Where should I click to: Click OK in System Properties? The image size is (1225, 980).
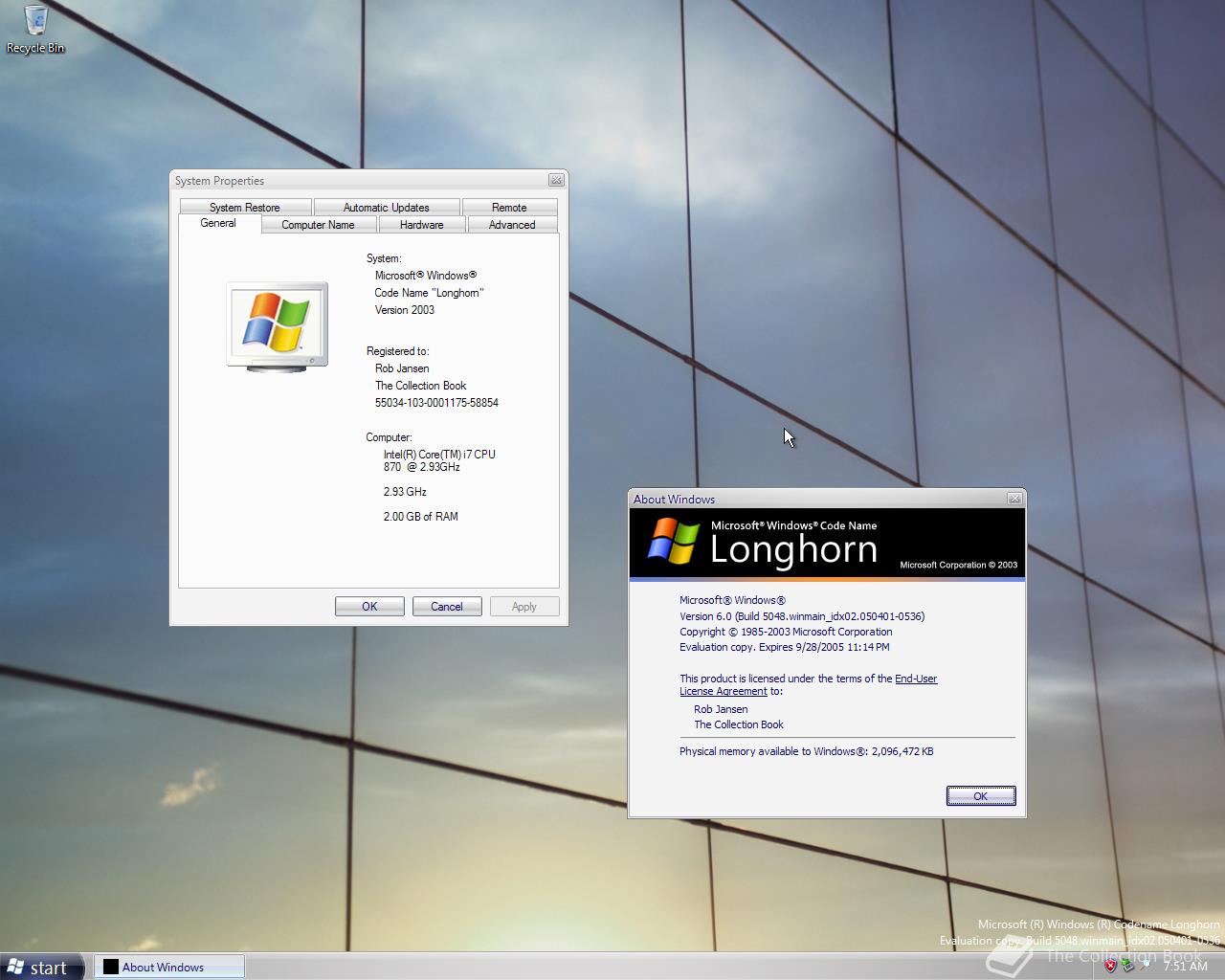pos(369,607)
